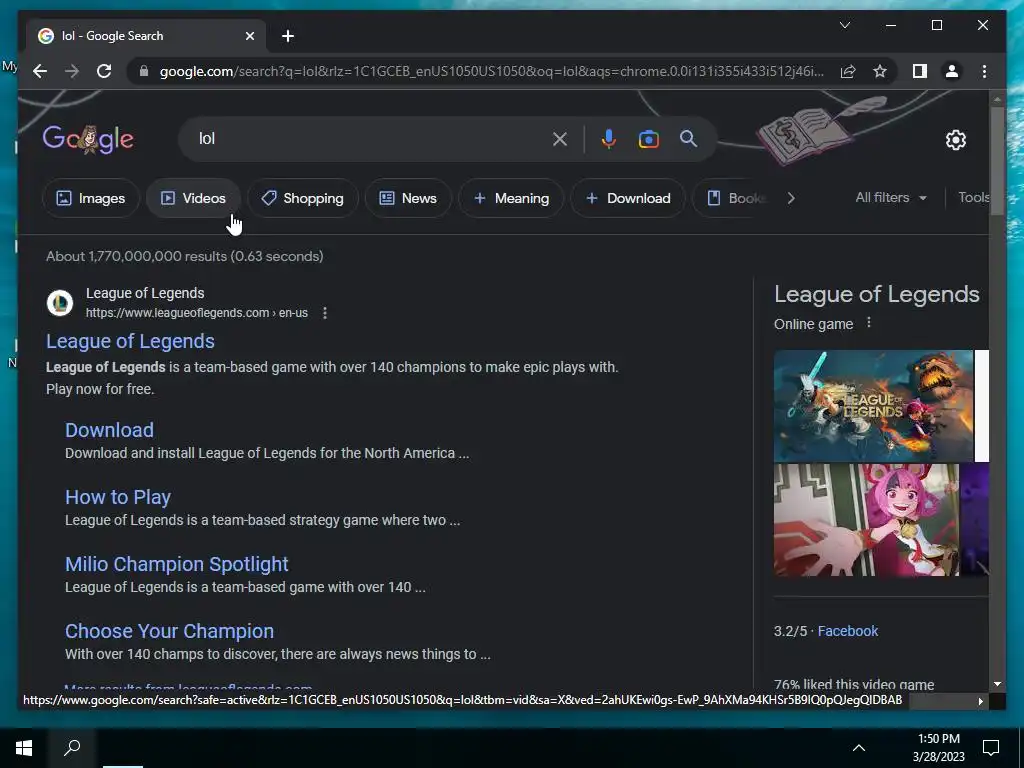Click the Google doodle logo
The image size is (1024, 768).
(x=88, y=139)
